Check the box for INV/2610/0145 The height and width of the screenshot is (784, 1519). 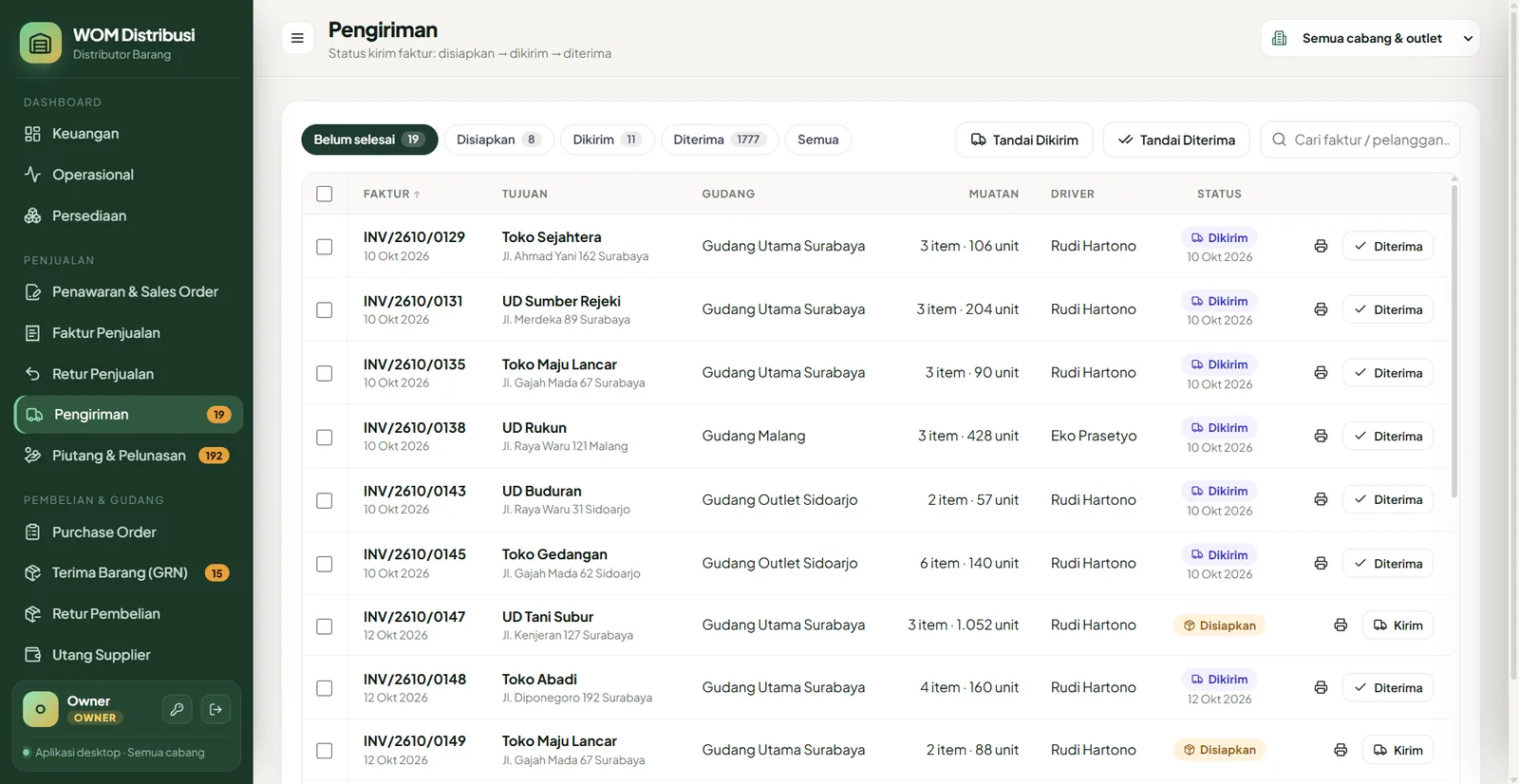click(x=325, y=564)
